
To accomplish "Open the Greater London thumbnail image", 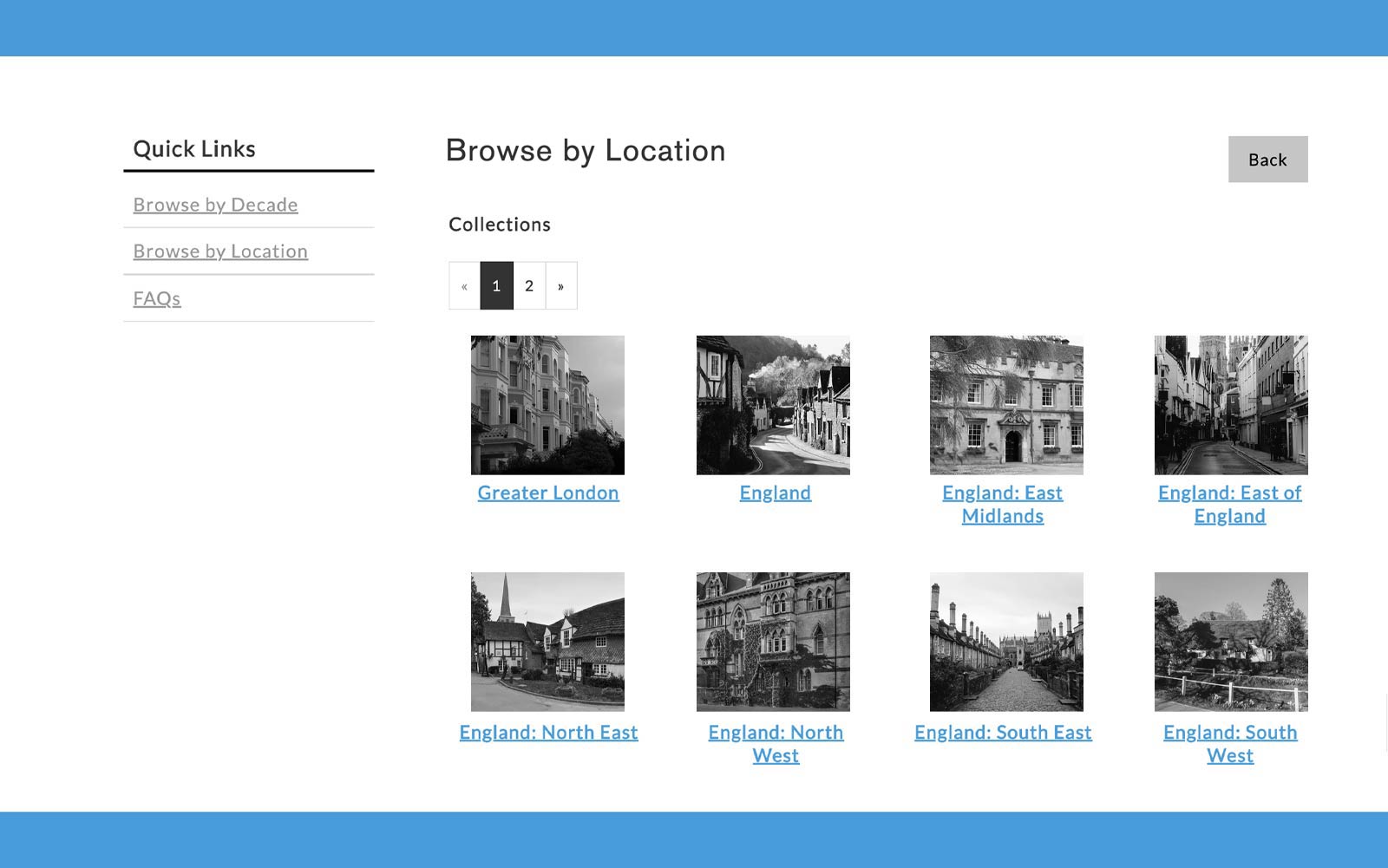I will 547,405.
